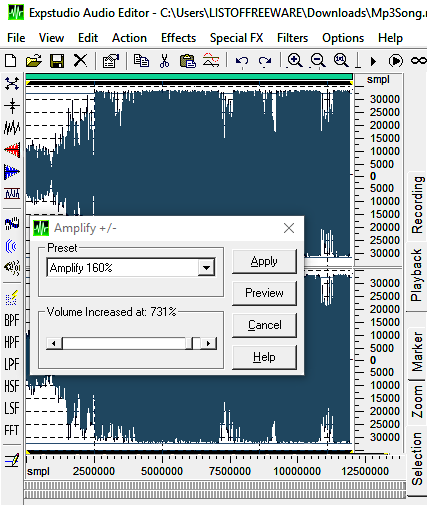Click the HPF high pass filter icon
This screenshot has width=427, height=505.
click(x=12, y=342)
